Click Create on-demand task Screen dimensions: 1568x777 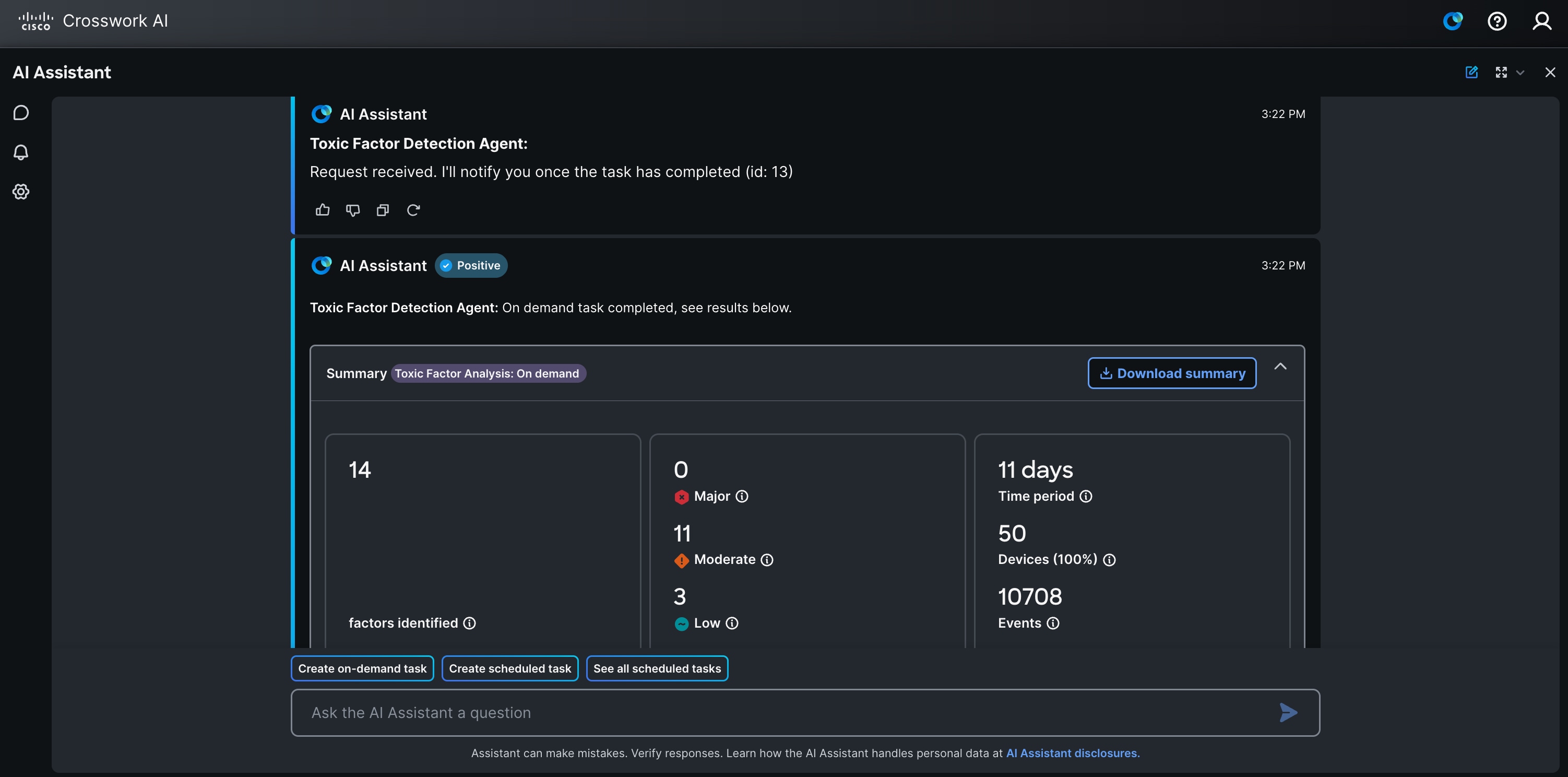pos(362,668)
